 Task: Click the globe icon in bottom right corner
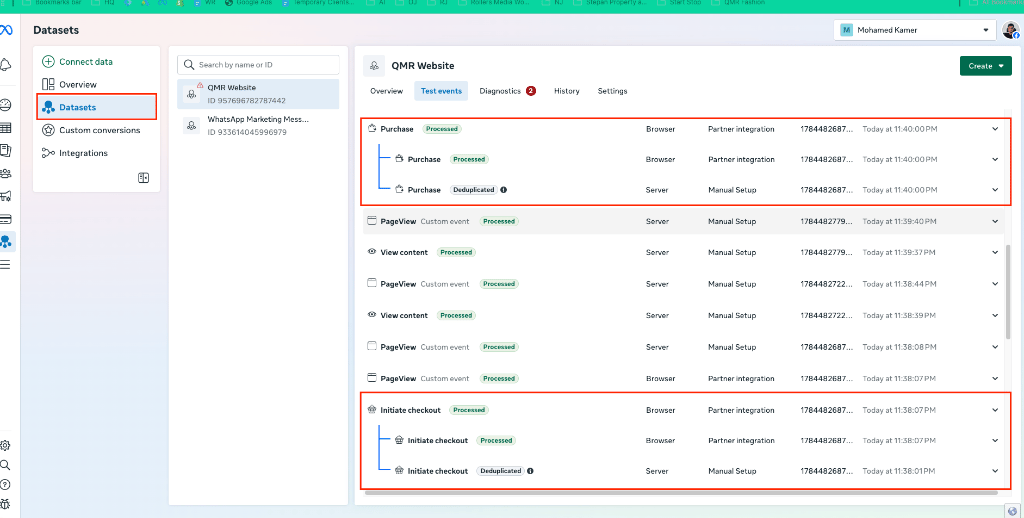[x=1013, y=511]
